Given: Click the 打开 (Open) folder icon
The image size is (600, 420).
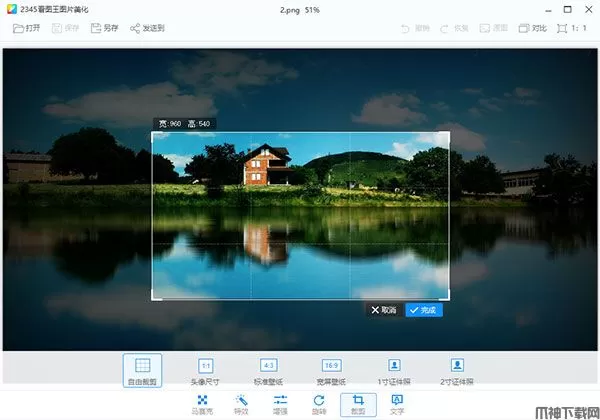Looking at the screenshot, I should (19, 28).
